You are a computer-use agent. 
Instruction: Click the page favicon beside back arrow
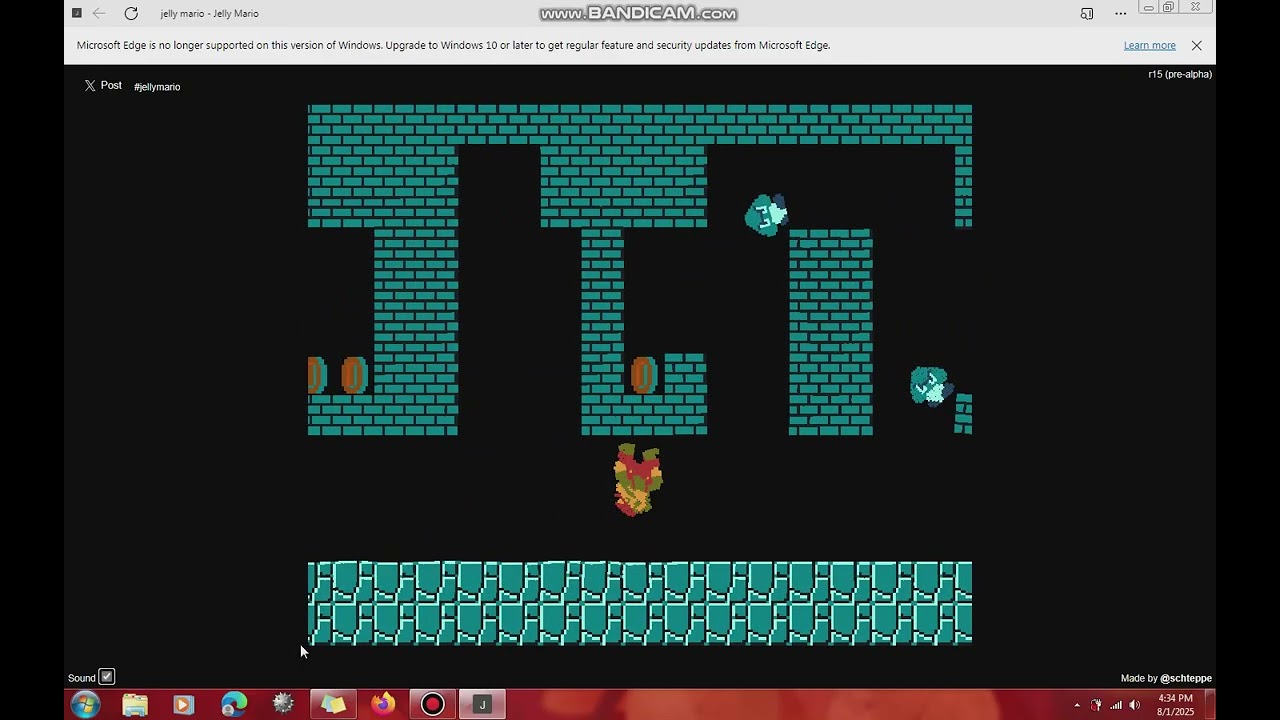pos(76,14)
